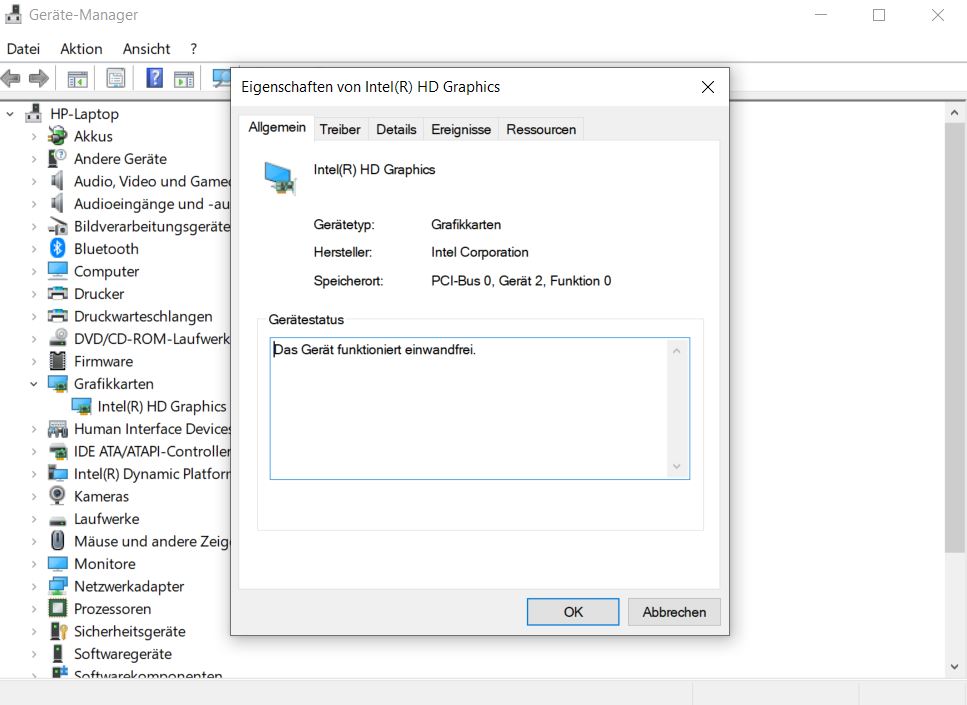Switch to the Ereignisse tab

pos(461,130)
